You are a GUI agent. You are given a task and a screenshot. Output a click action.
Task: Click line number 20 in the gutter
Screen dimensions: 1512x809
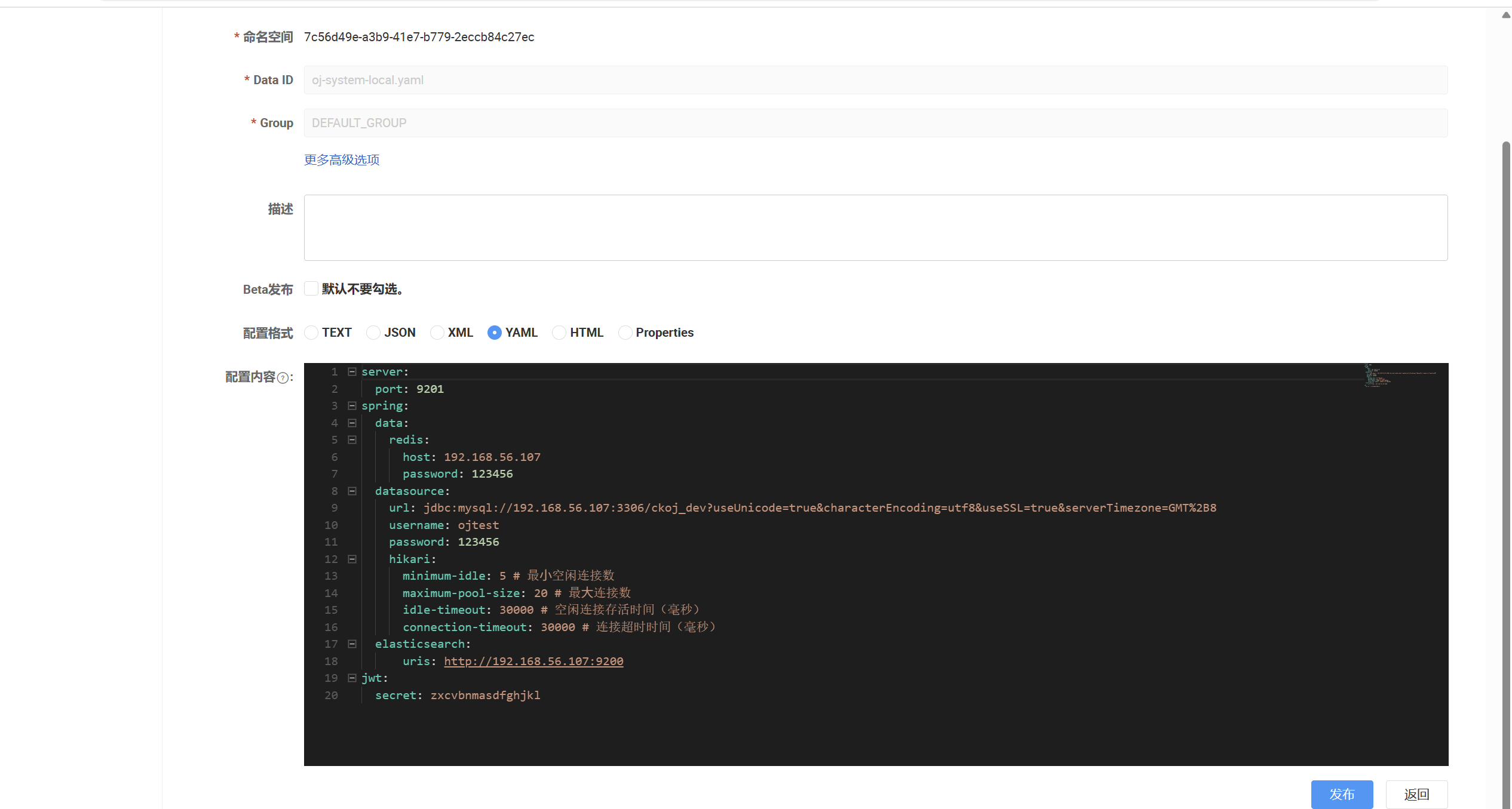tap(331, 696)
